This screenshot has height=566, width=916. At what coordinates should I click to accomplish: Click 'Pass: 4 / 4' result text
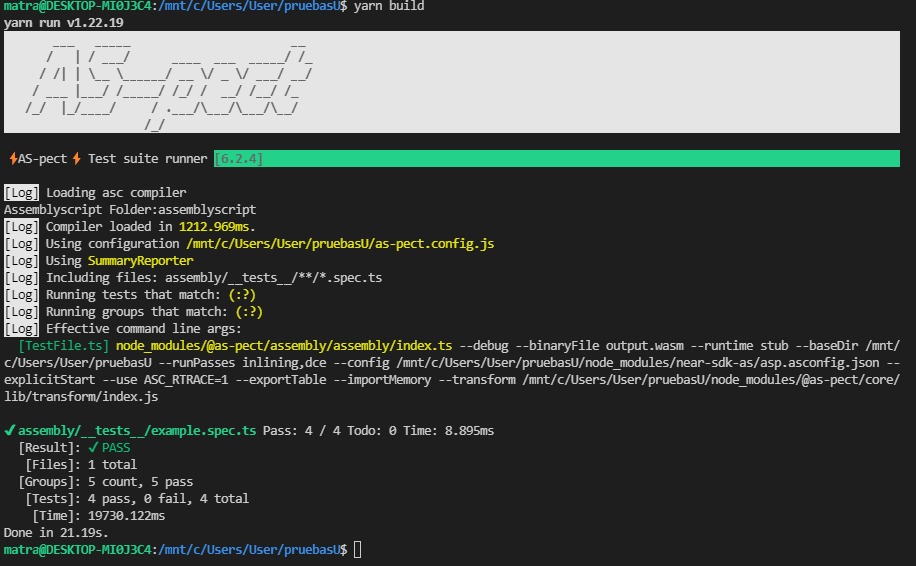(x=301, y=431)
